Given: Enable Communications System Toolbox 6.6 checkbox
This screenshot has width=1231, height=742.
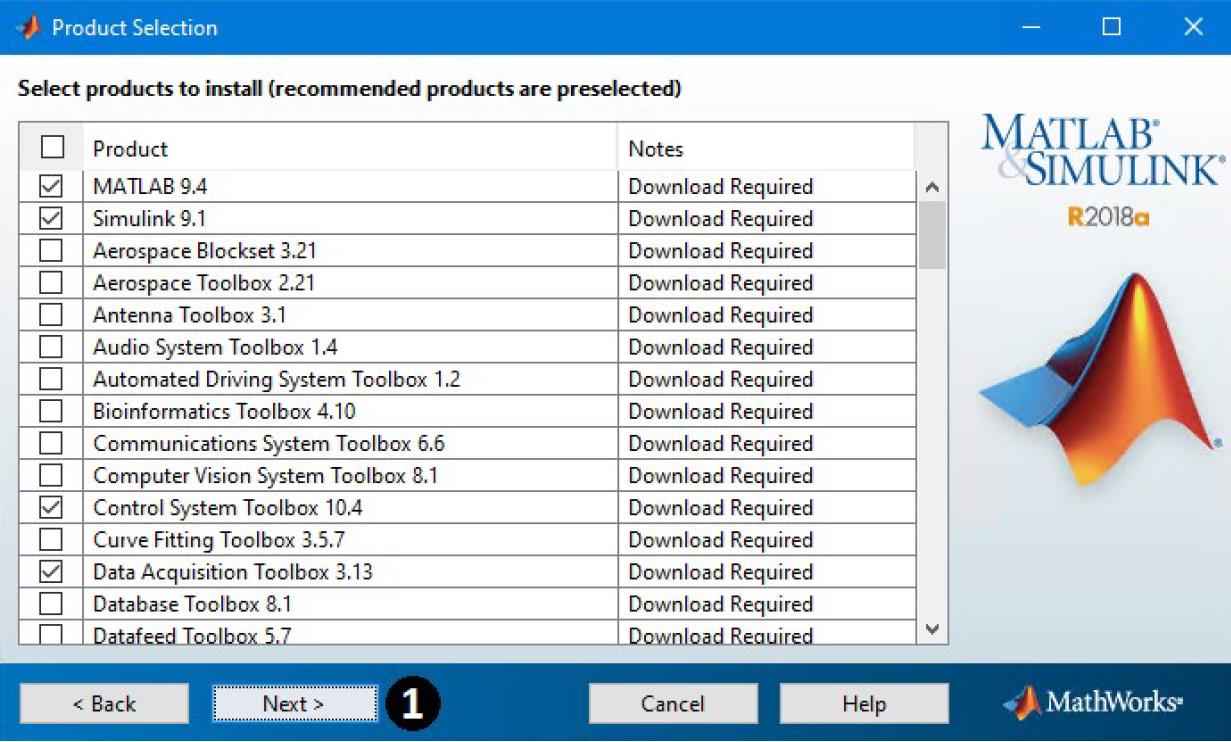Looking at the screenshot, I should pyautogui.click(x=50, y=443).
